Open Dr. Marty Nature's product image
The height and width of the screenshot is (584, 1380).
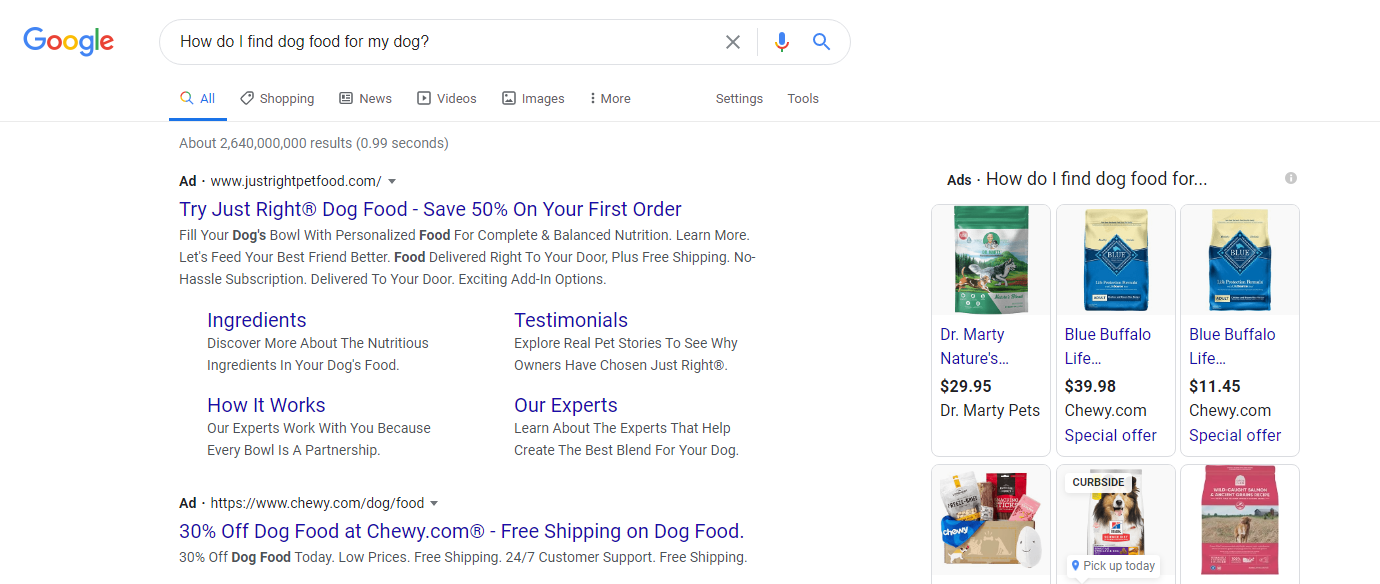click(991, 260)
